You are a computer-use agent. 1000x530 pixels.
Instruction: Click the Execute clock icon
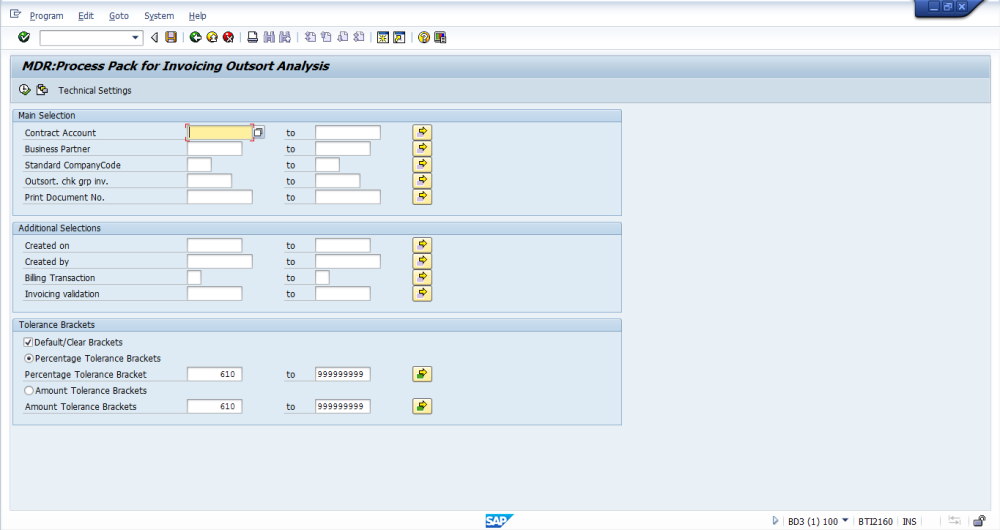pos(24,90)
